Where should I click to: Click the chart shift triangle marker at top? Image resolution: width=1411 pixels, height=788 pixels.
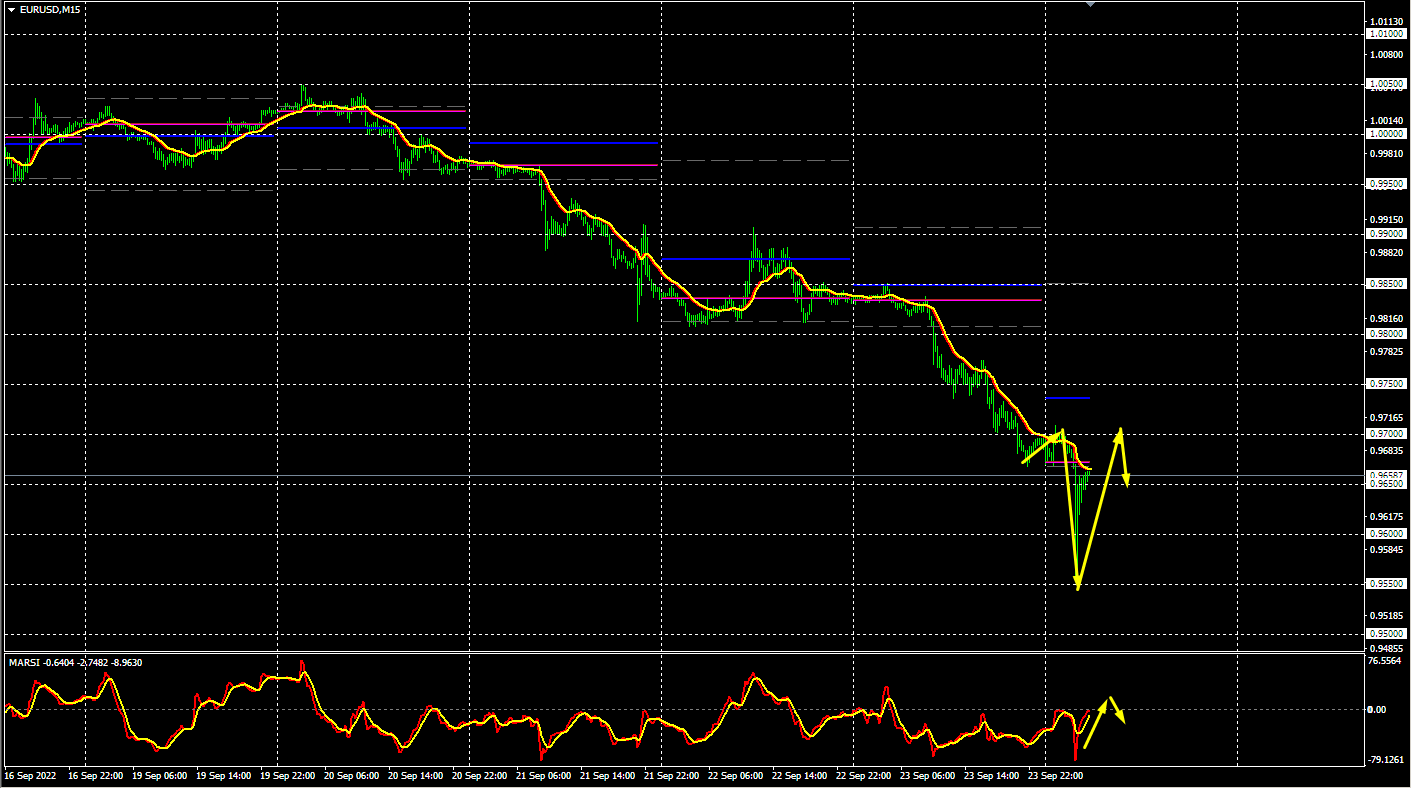pyautogui.click(x=1090, y=4)
